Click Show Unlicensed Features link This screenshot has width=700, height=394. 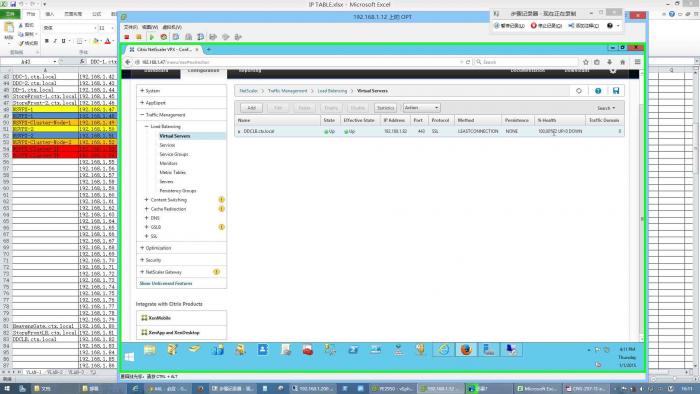click(x=166, y=284)
